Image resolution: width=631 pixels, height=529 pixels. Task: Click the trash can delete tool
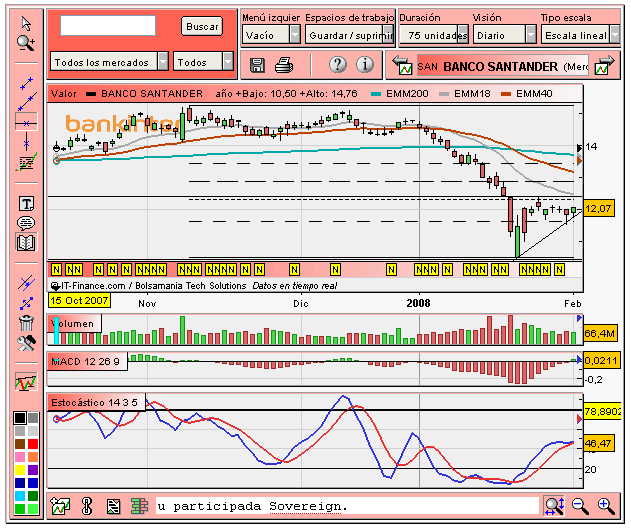tap(26, 323)
